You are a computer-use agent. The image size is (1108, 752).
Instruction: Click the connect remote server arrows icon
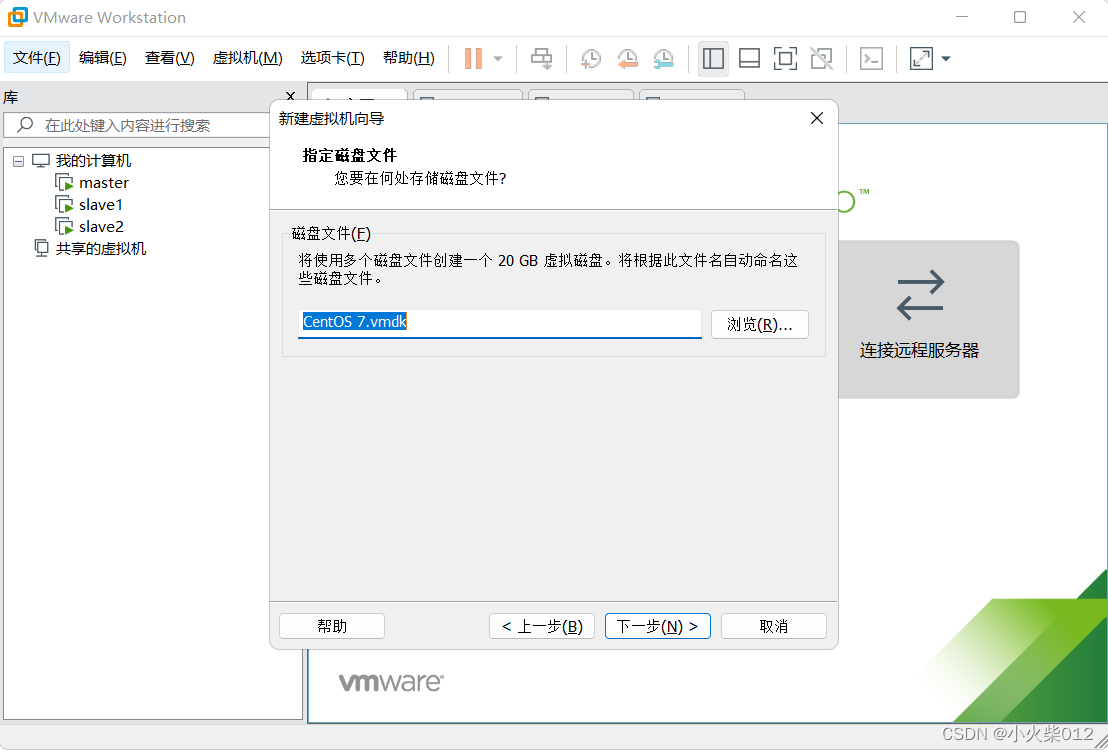[x=920, y=295]
